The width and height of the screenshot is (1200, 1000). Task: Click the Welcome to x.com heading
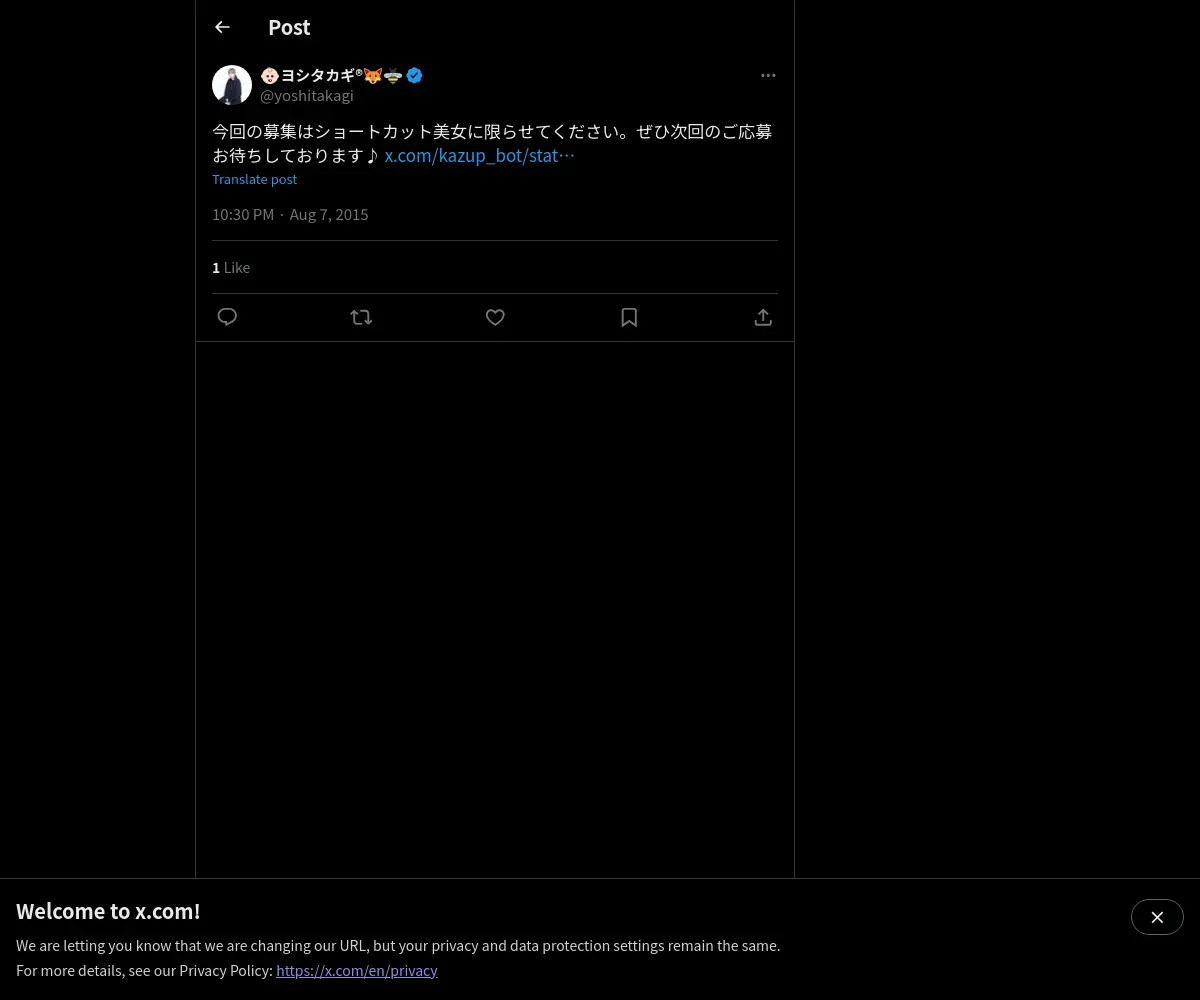point(108,911)
